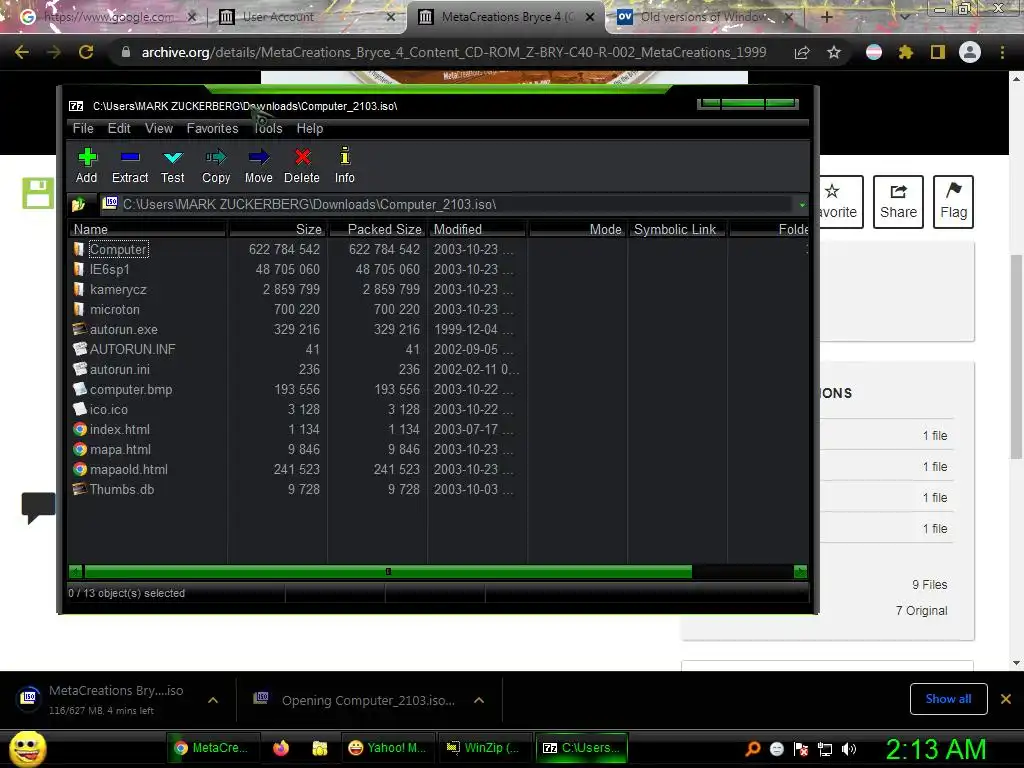
Task: Open the smiley Start button
Action: (x=27, y=749)
